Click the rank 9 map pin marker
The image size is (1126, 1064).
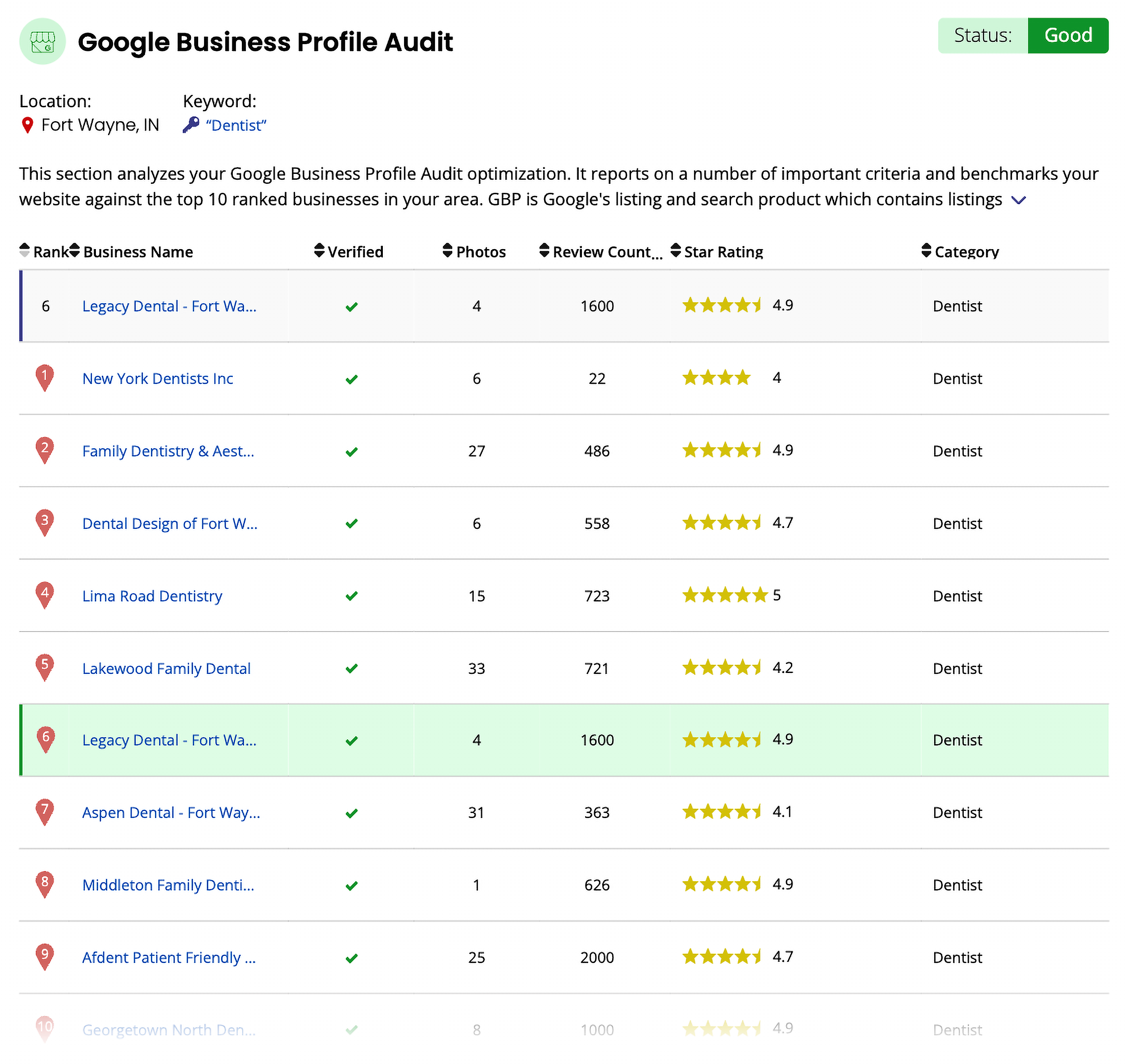[x=45, y=957]
